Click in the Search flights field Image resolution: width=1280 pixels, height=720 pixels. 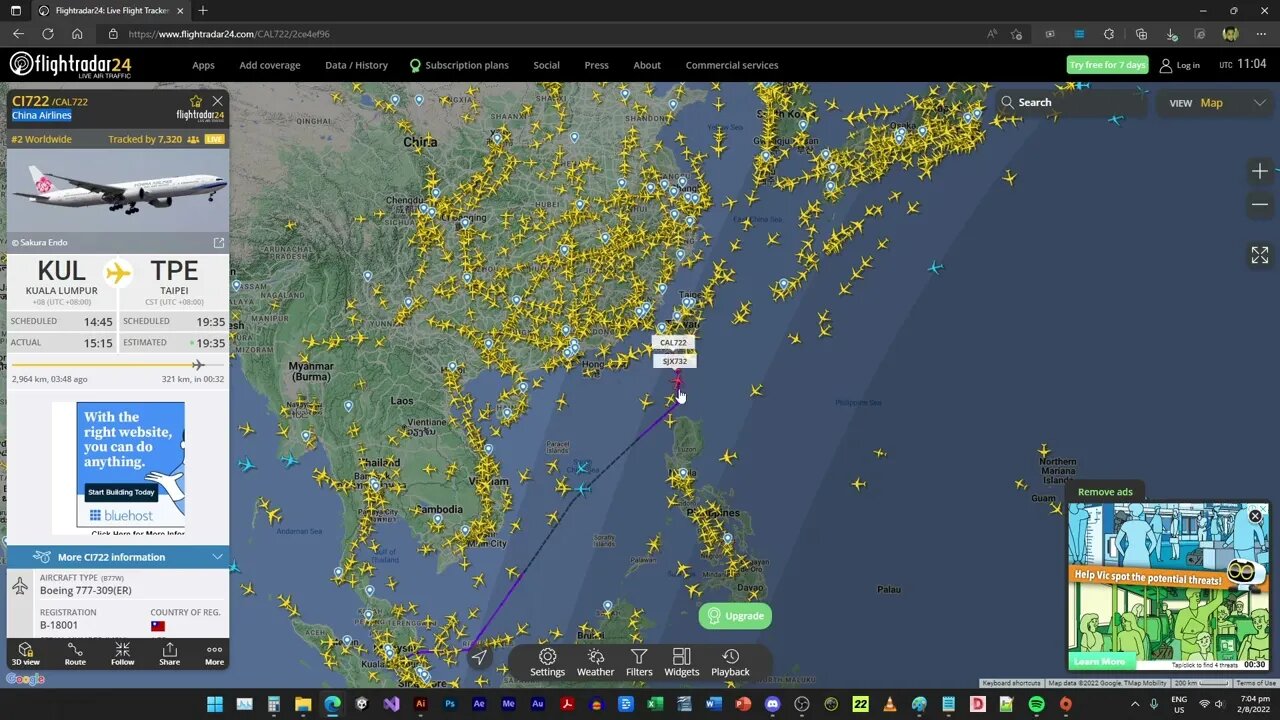pyautogui.click(x=1070, y=102)
